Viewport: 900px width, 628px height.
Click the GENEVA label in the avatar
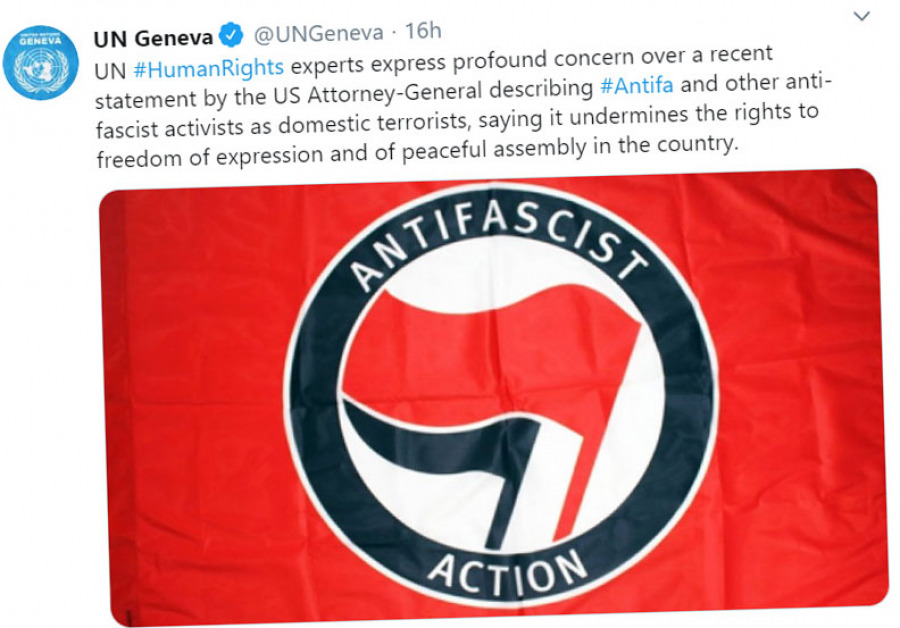[x=40, y=41]
